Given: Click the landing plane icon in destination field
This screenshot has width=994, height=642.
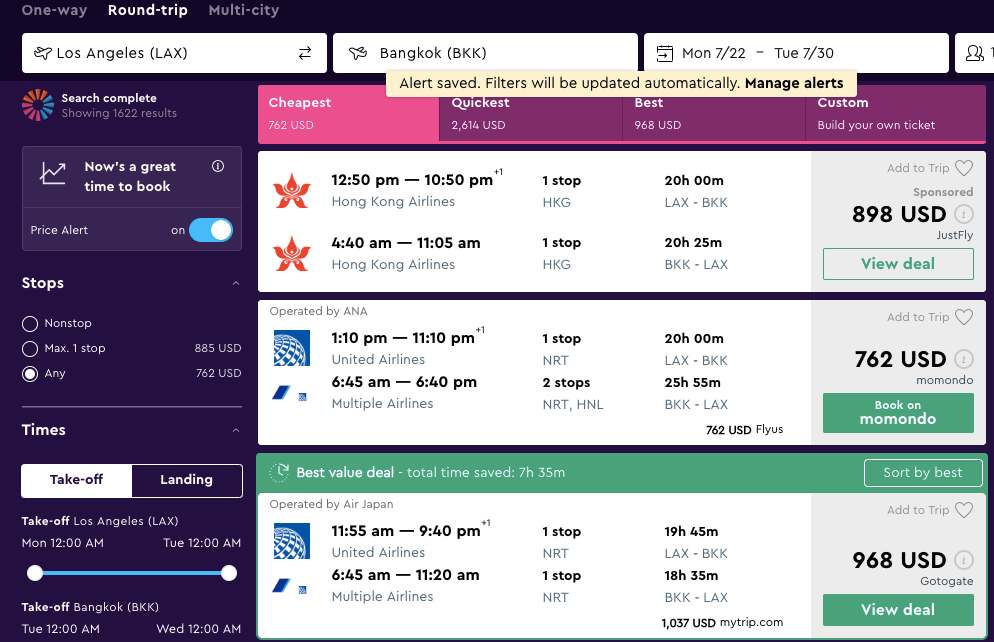Looking at the screenshot, I should [358, 53].
